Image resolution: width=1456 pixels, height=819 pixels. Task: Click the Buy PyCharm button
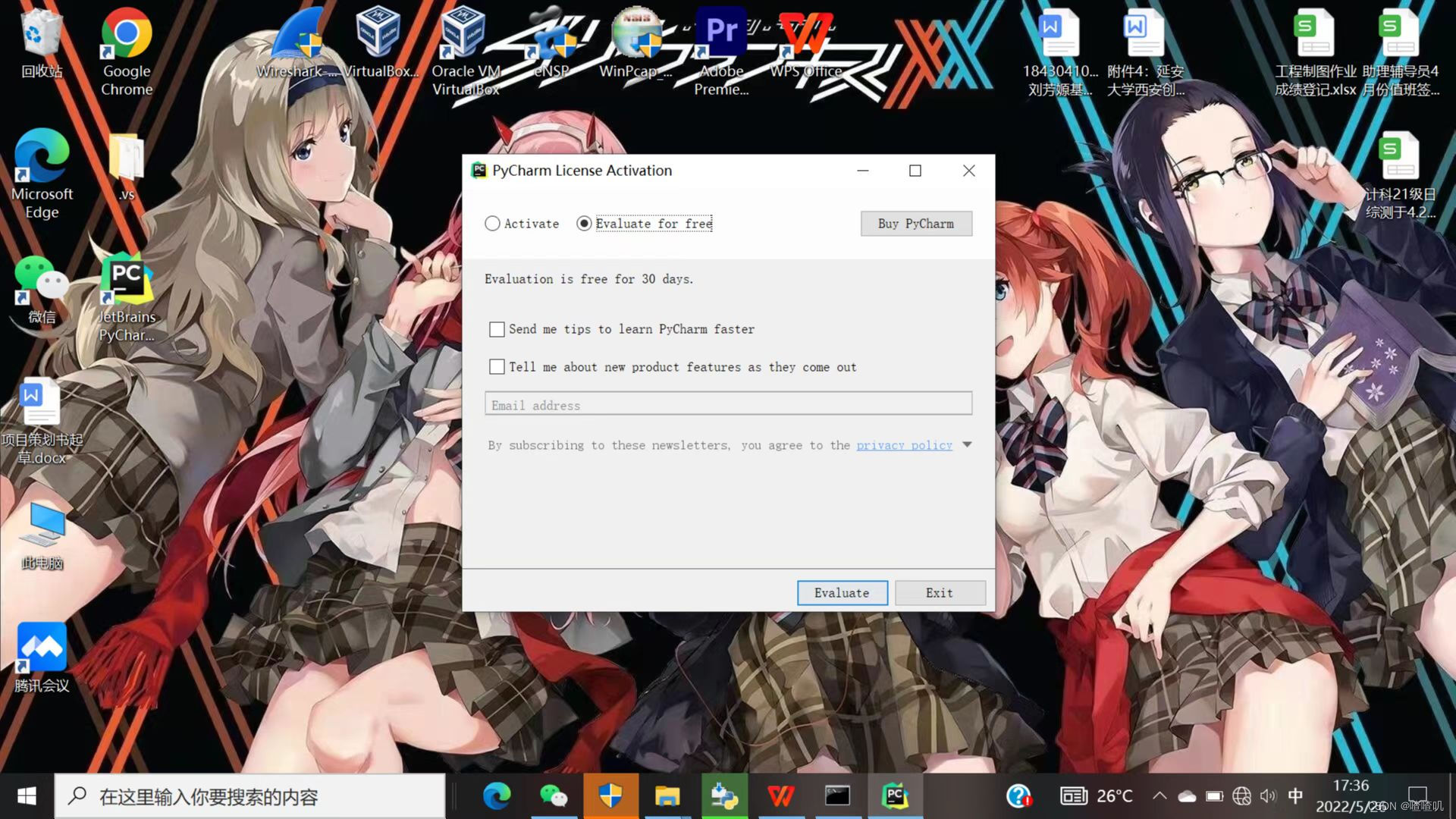pos(915,224)
